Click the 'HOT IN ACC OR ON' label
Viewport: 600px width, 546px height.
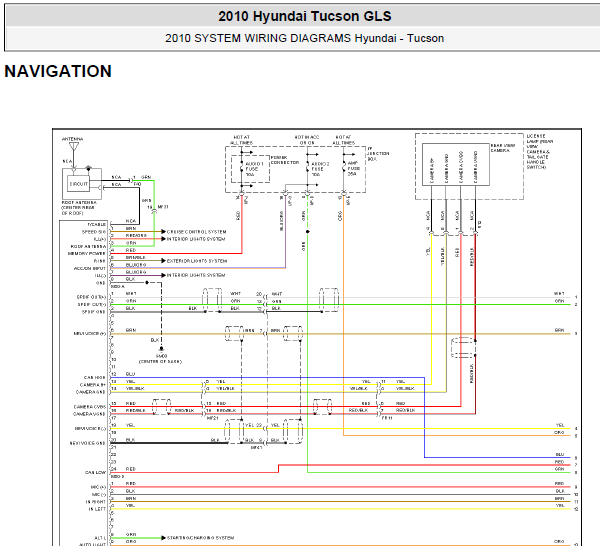[x=307, y=140]
